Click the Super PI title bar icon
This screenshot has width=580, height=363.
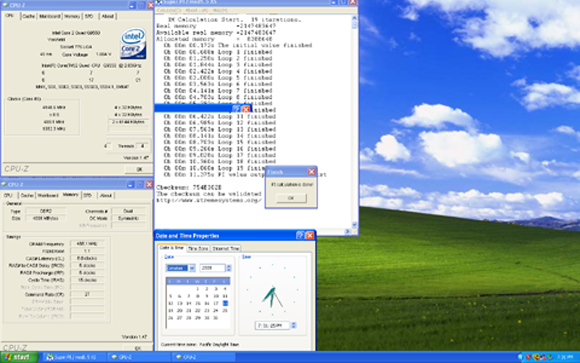(x=159, y=3)
